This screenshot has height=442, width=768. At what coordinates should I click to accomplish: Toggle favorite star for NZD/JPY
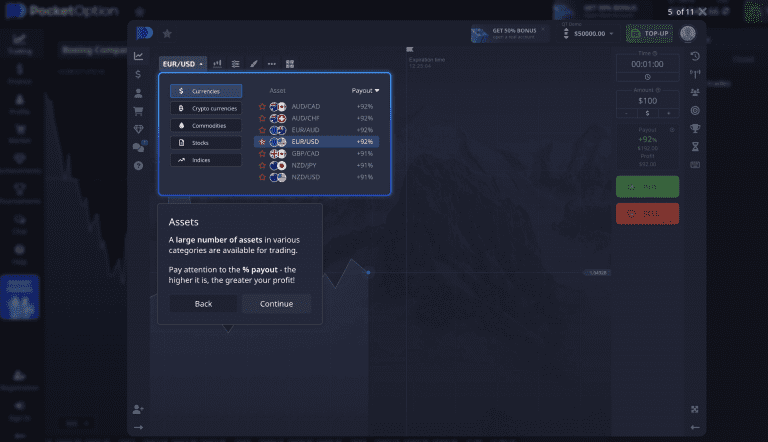click(x=262, y=165)
